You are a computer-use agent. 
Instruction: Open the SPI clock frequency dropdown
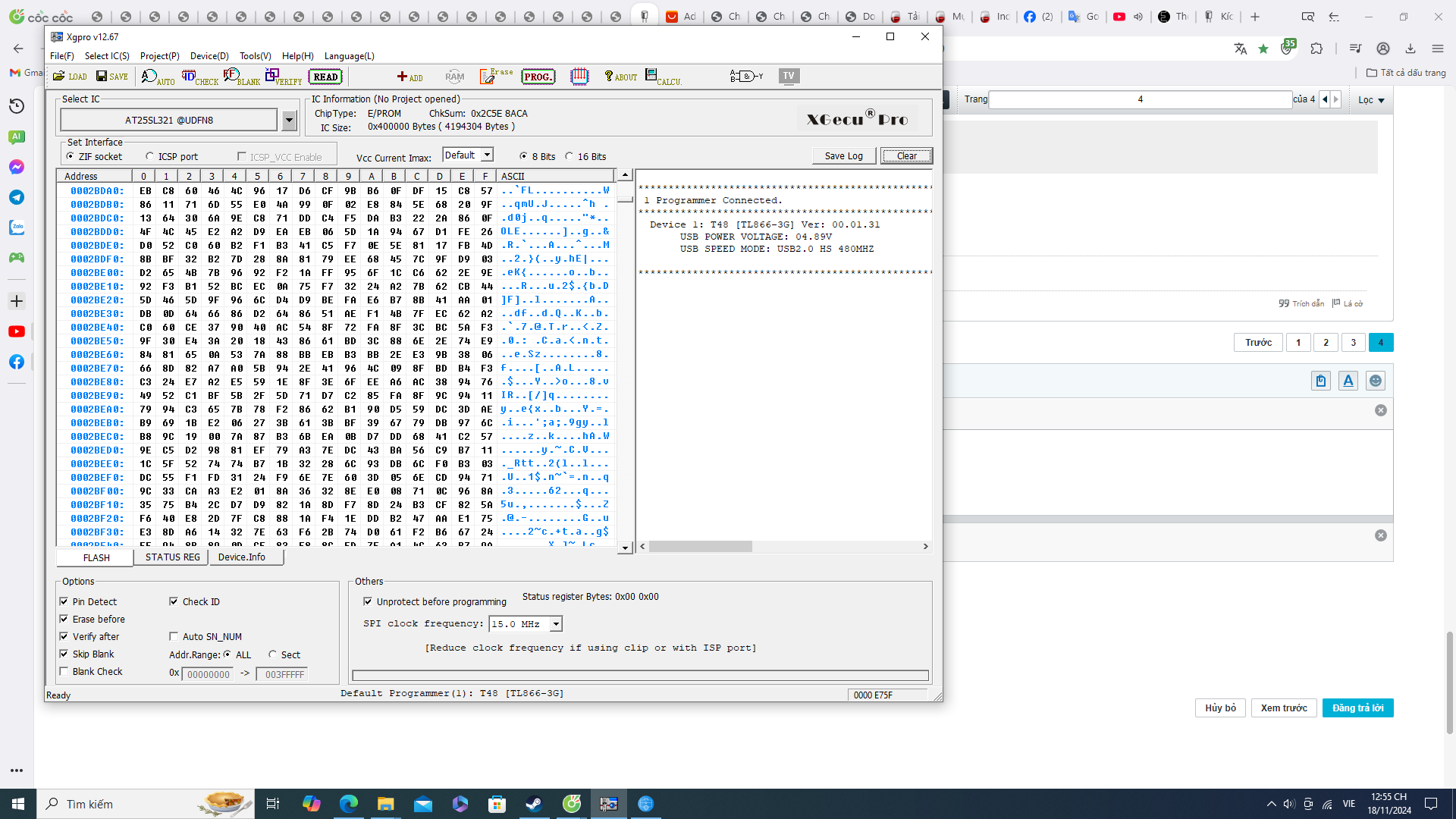556,624
